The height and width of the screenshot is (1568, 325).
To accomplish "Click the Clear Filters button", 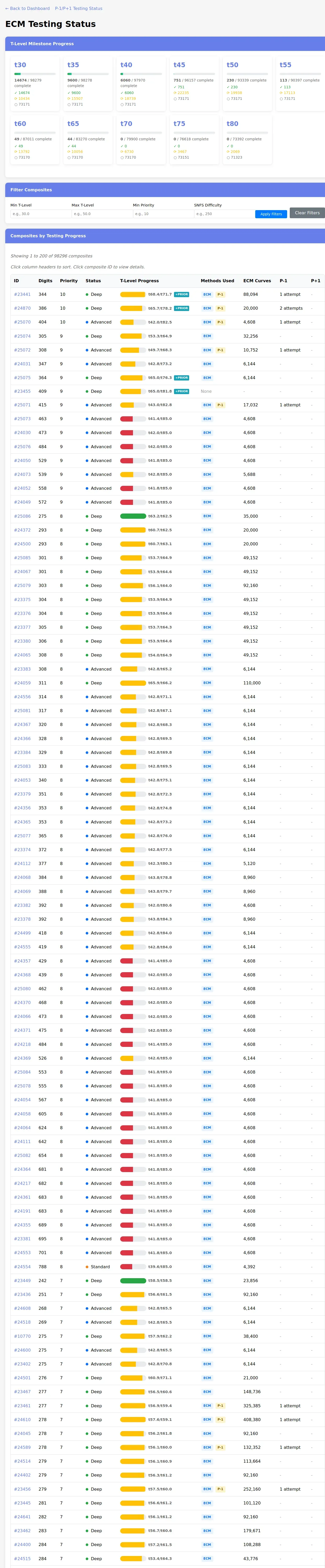I will pos(307,213).
